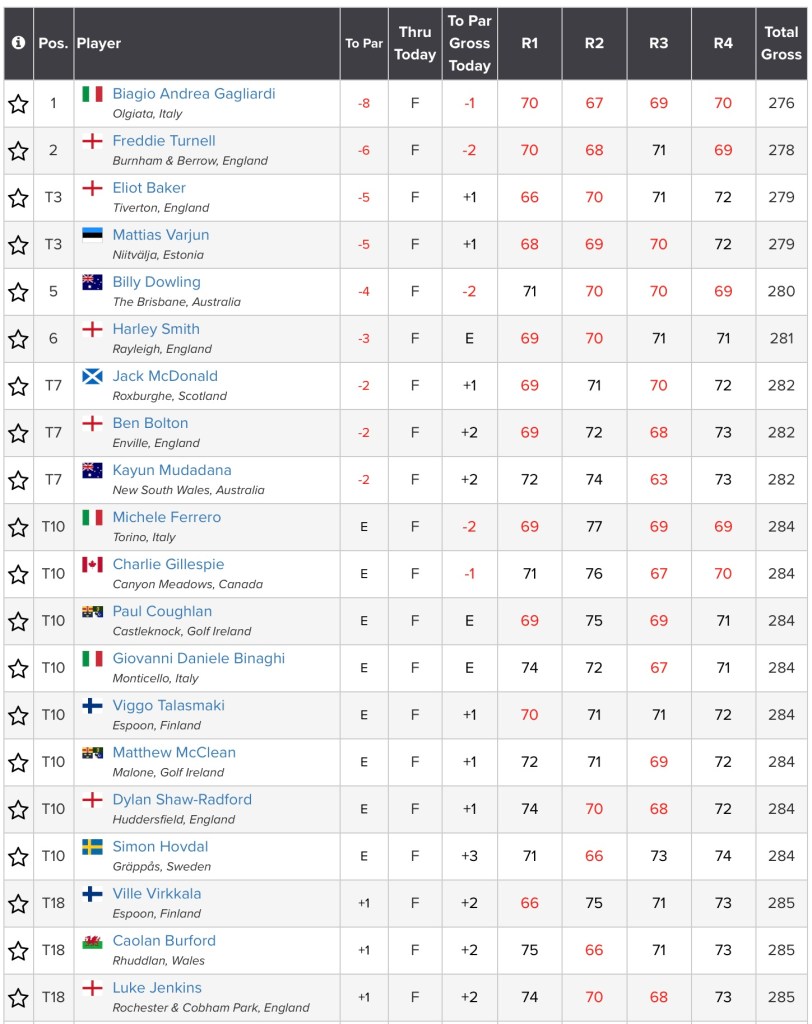Open Viggo Talasmaki's player page
Image resolution: width=812 pixels, height=1024 pixels.
168,705
